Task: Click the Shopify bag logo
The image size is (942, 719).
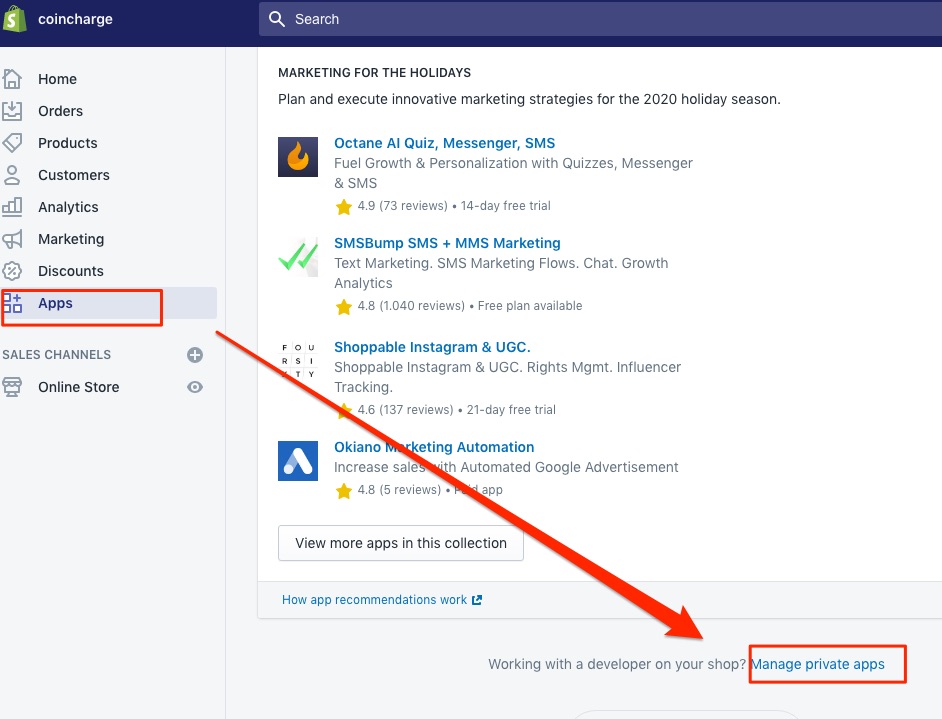Action: pyautogui.click(x=14, y=19)
